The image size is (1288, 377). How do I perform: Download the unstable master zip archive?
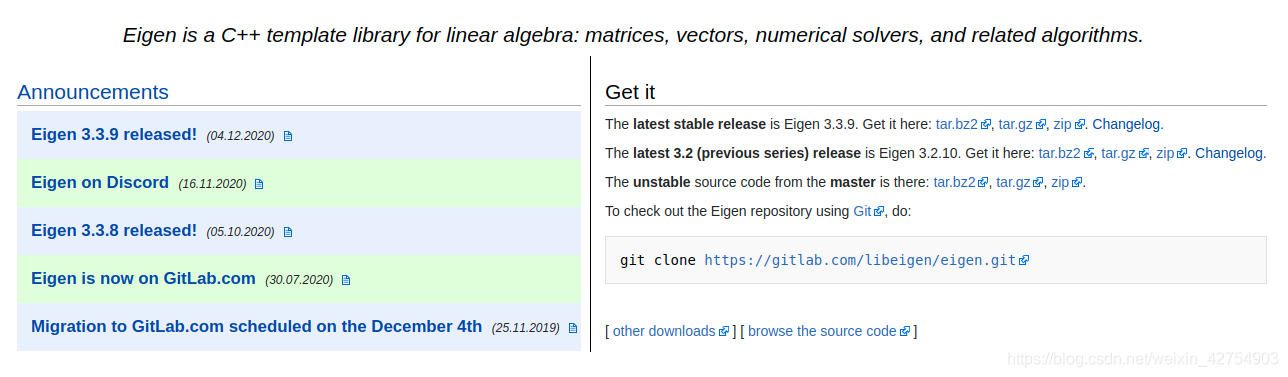1060,183
